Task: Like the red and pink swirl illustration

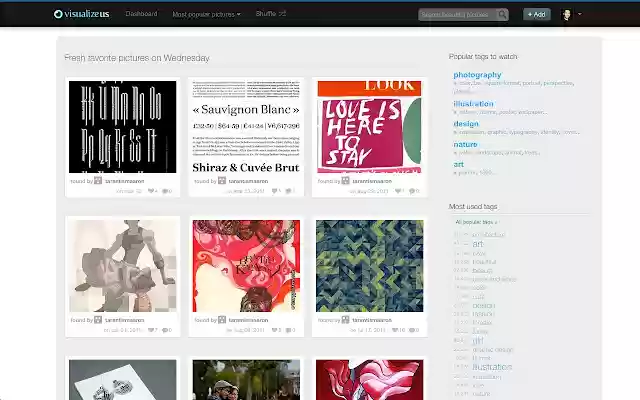Action: [276, 330]
